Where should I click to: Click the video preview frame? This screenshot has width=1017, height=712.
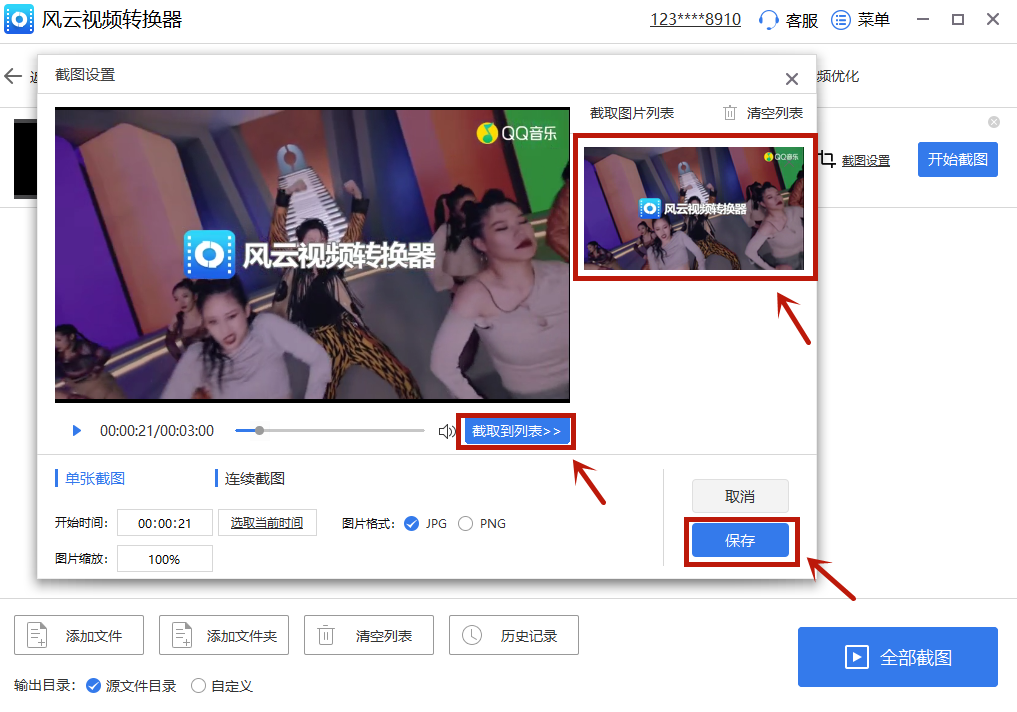click(x=312, y=254)
